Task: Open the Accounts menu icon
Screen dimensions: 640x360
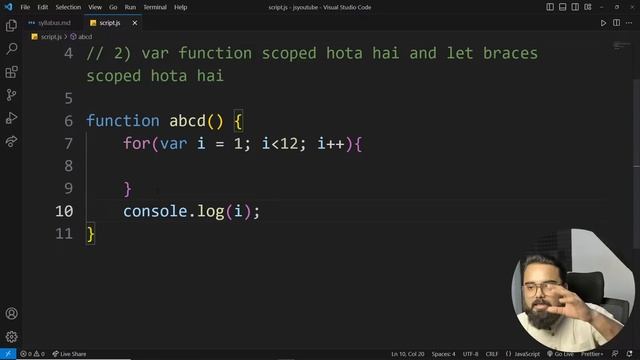Action: click(11, 313)
